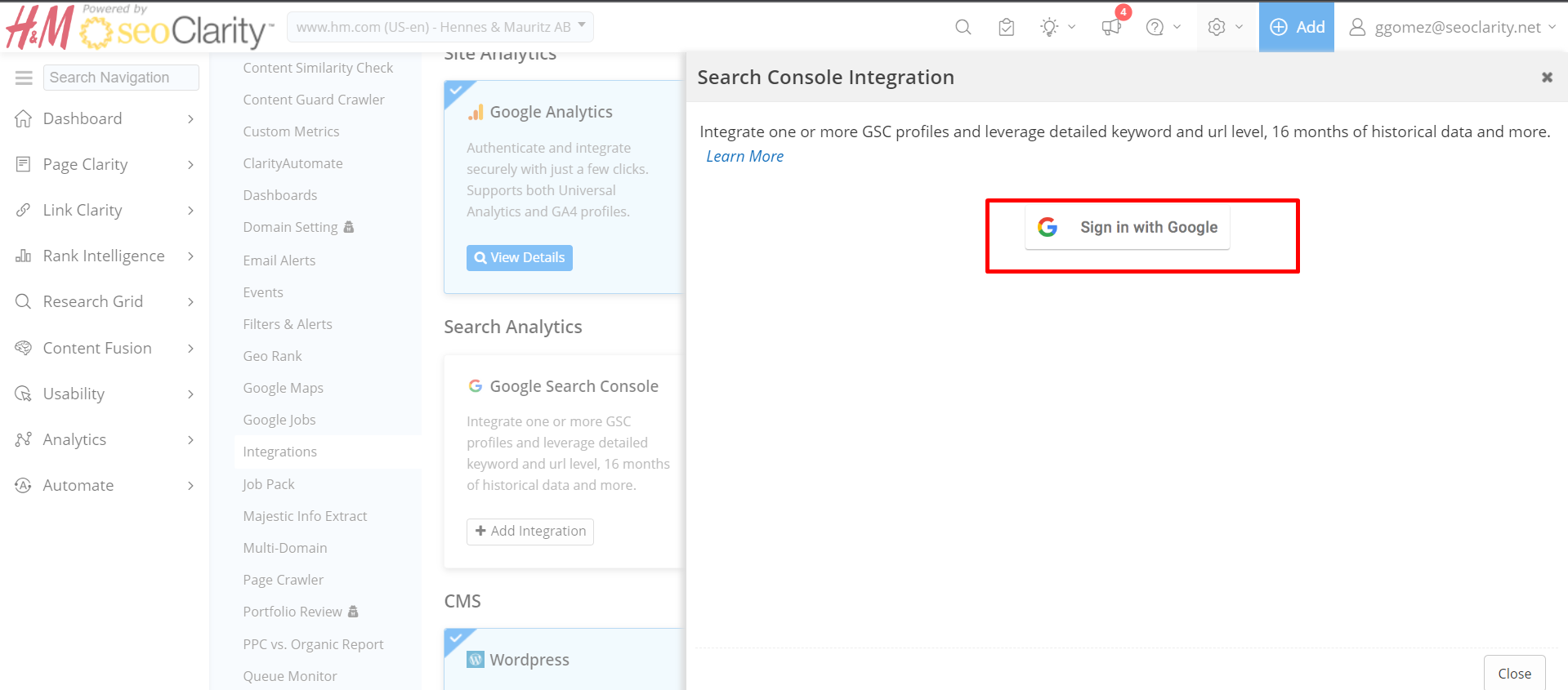1568x690 pixels.
Task: Click the Sign in with Google button
Action: (x=1127, y=228)
